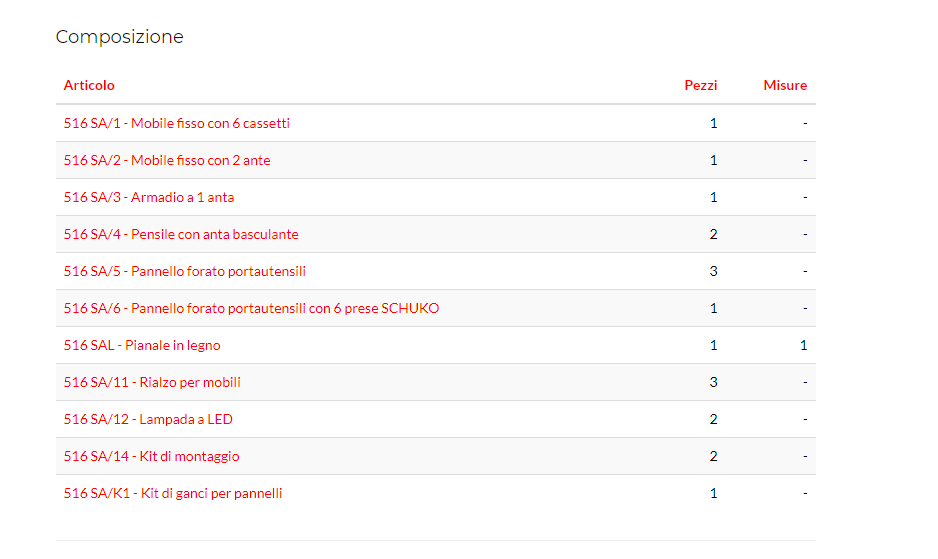The image size is (938, 559).
Task: Click the Pezzi quantity for Pensile con anta basculante
Action: coord(713,234)
